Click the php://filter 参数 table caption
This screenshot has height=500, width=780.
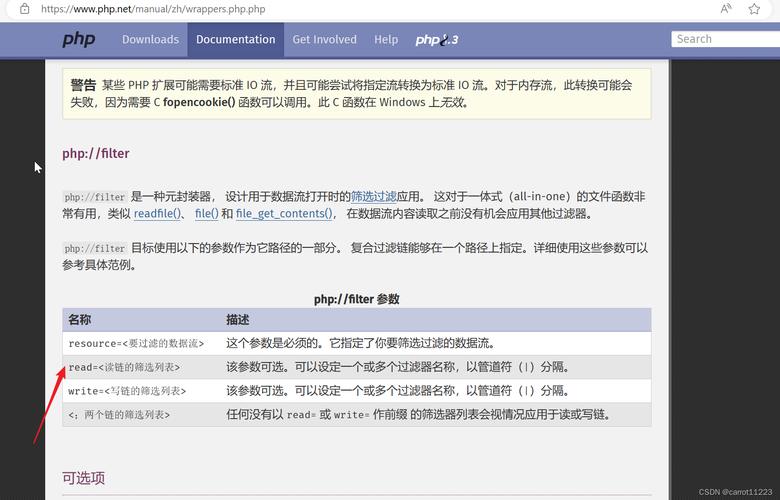point(357,299)
